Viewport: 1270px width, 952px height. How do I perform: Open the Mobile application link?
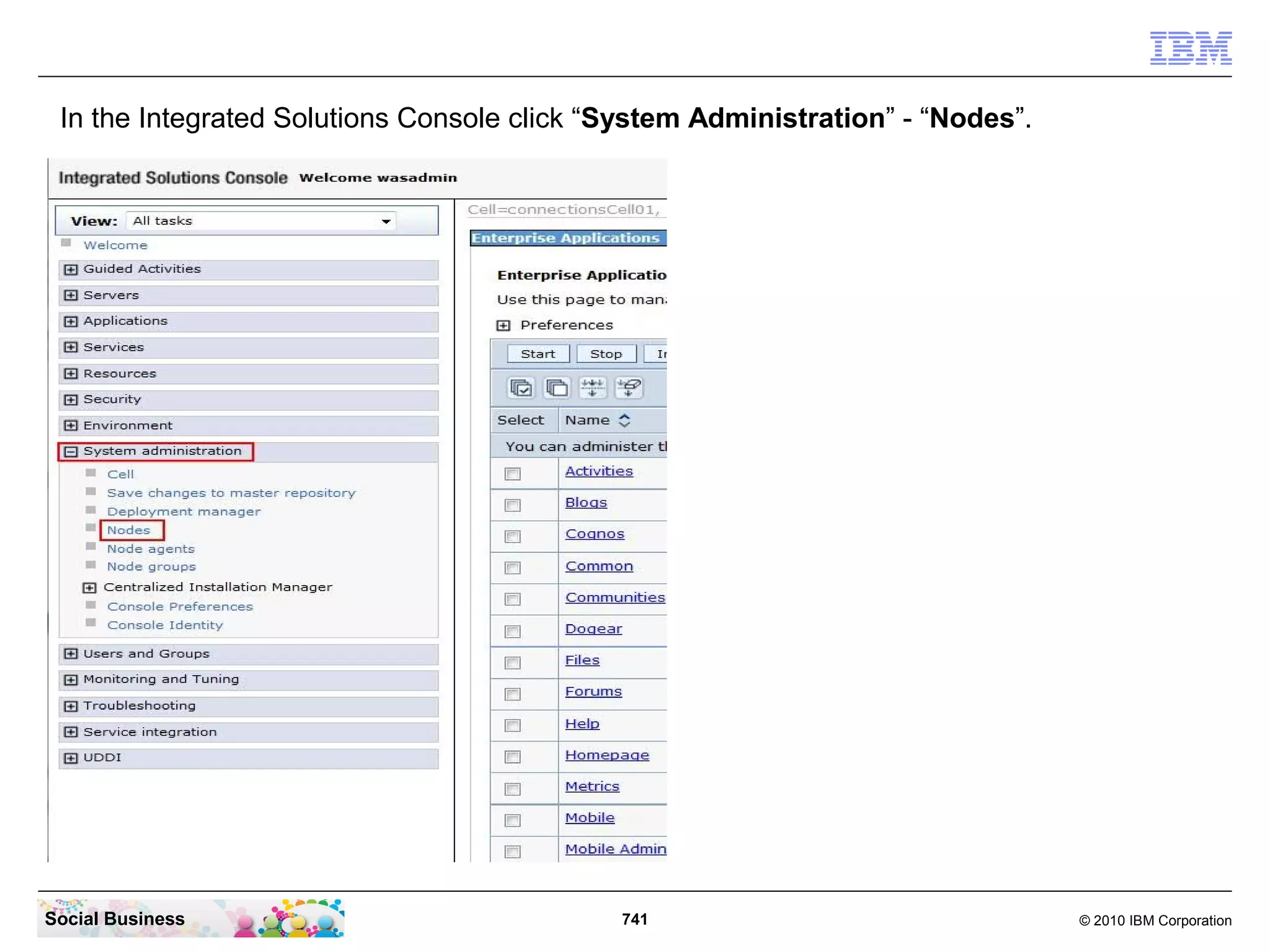(x=590, y=818)
